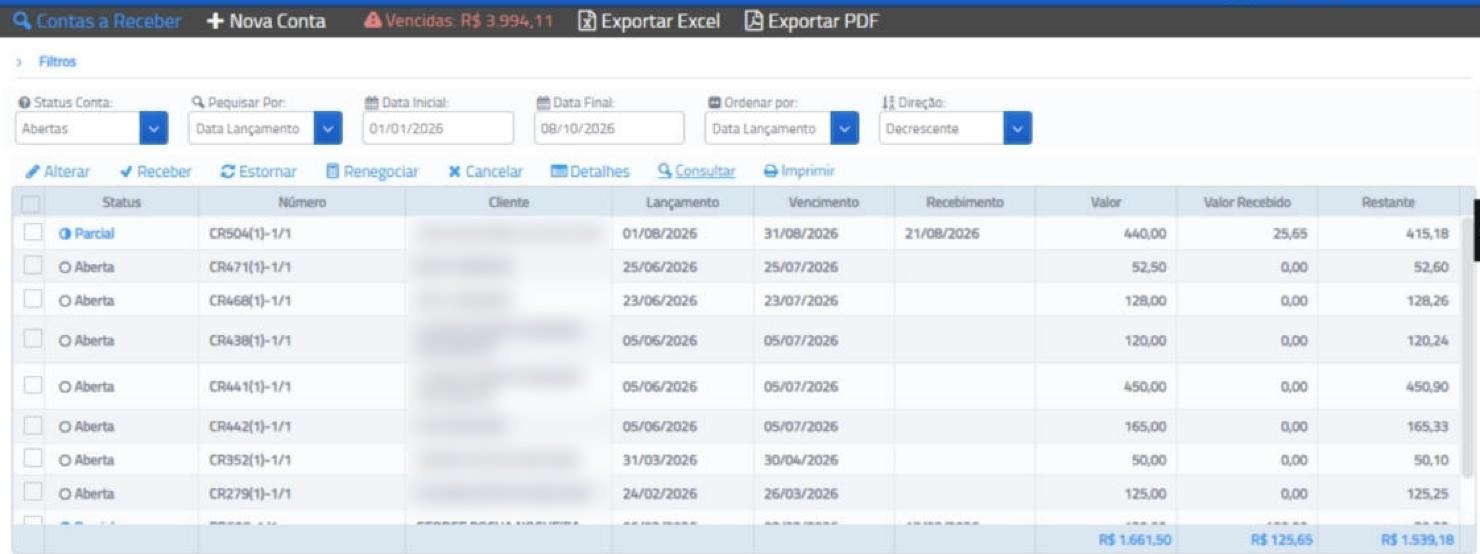Image resolution: width=1480 pixels, height=554 pixels.
Task: Click the Consultar magnifier icon
Action: pyautogui.click(x=665, y=172)
